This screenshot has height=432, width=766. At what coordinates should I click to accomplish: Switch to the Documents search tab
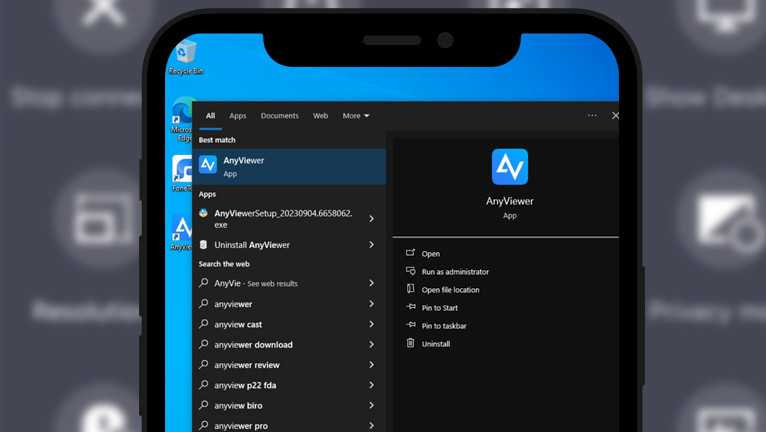[x=279, y=116]
